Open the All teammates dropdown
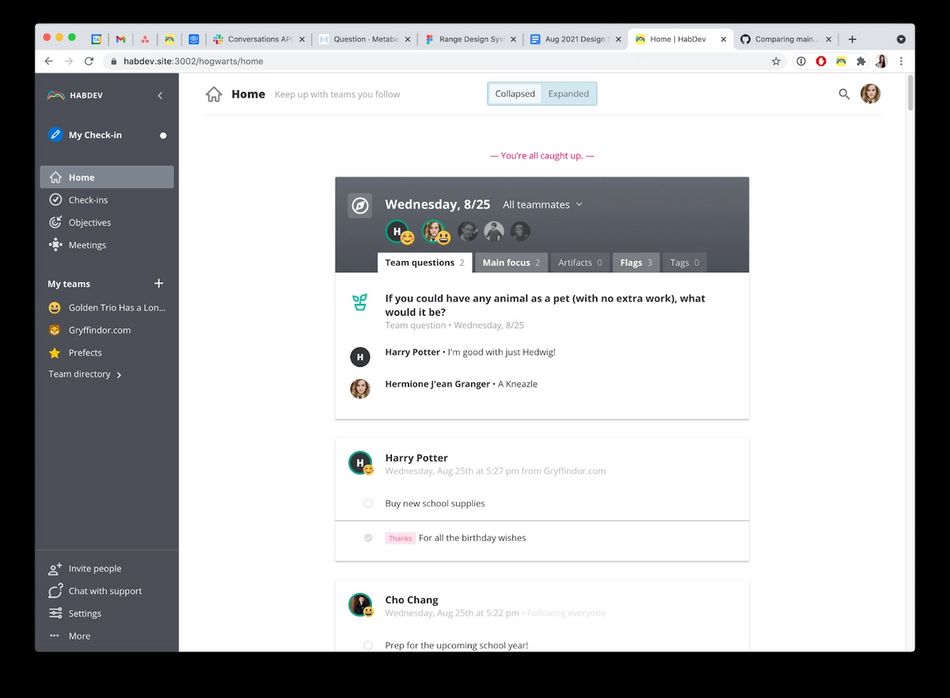Image resolution: width=950 pixels, height=698 pixels. pos(542,204)
